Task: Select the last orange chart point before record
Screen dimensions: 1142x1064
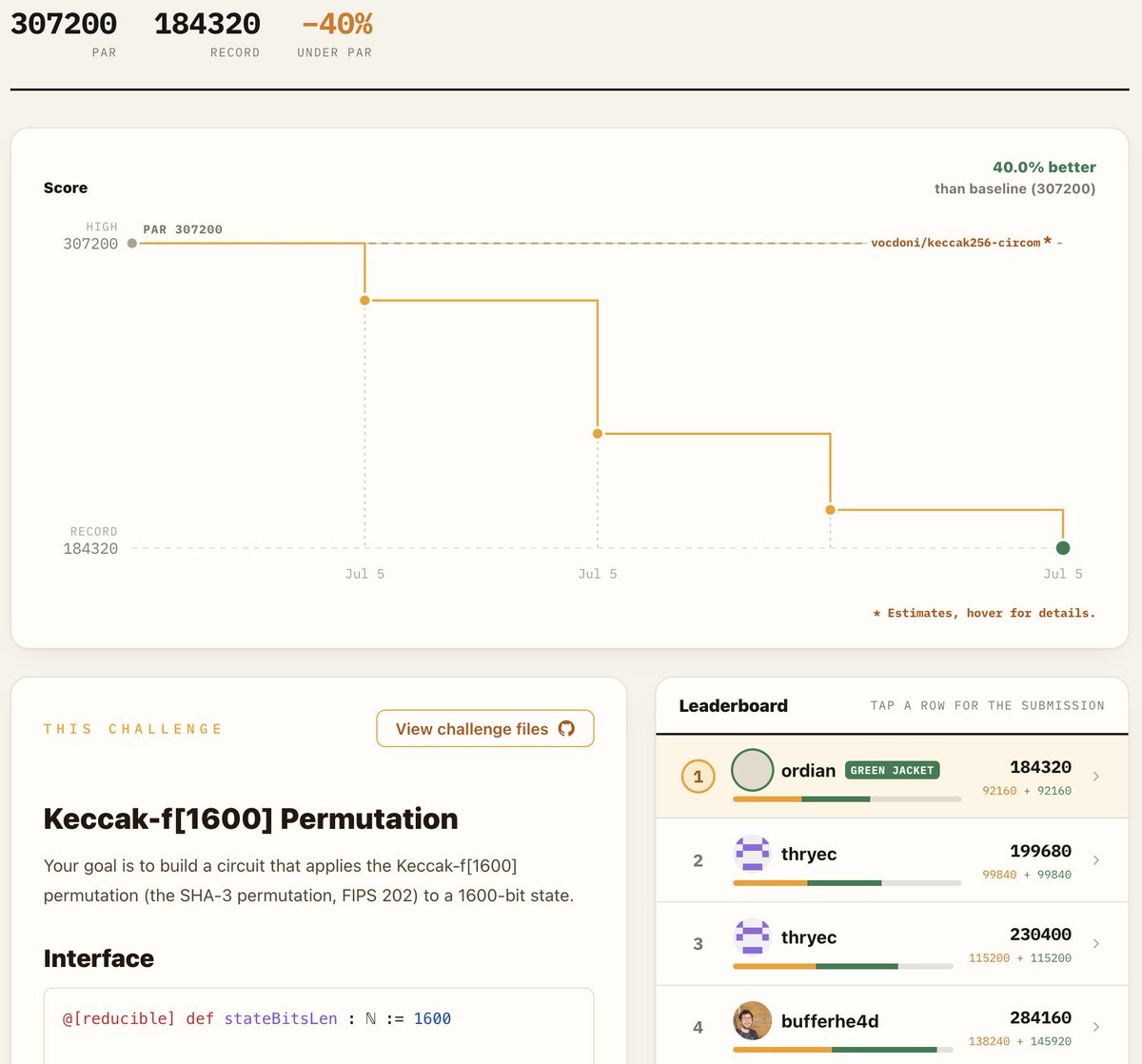Action: pos(830,510)
